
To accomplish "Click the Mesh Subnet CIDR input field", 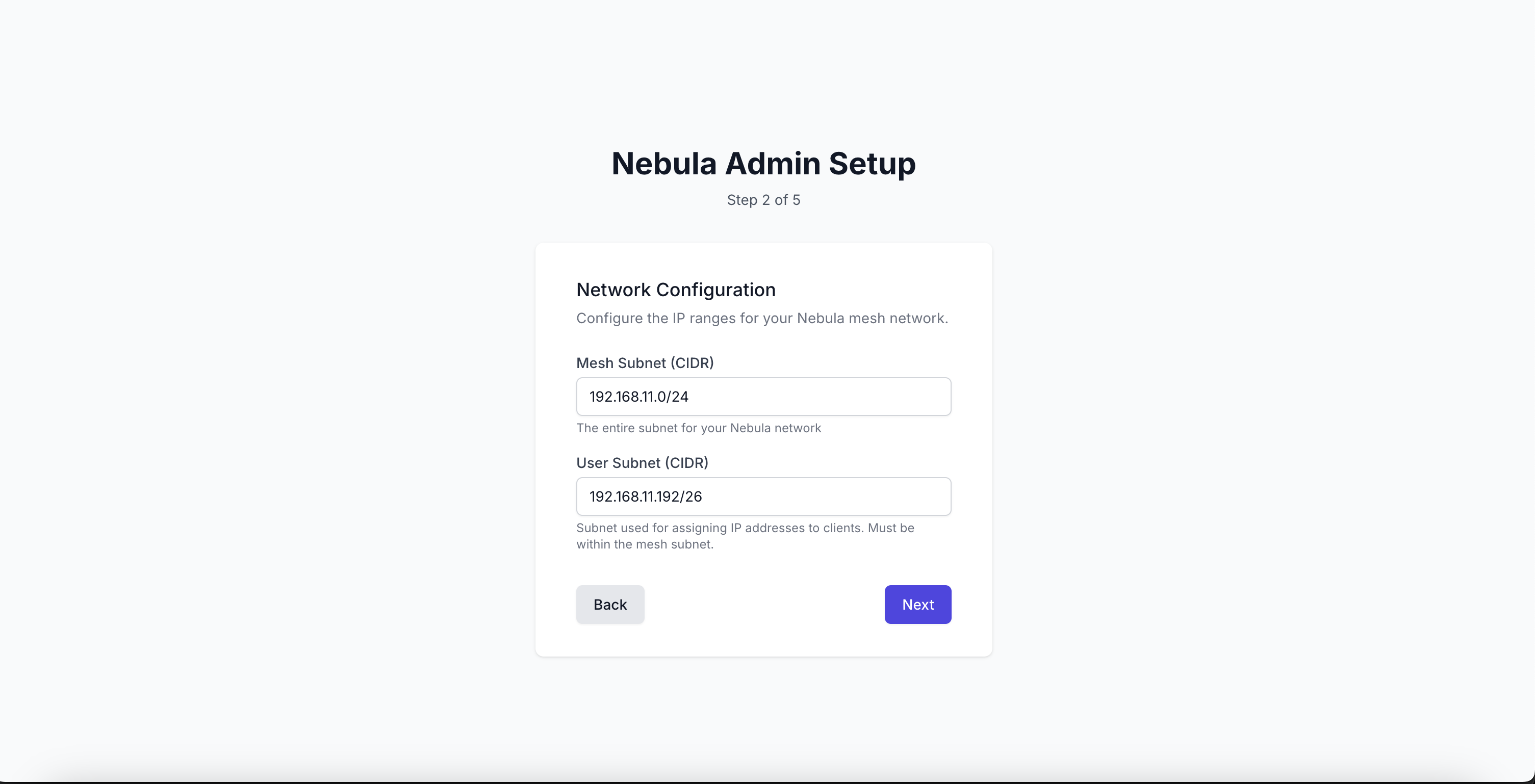I will [763, 396].
